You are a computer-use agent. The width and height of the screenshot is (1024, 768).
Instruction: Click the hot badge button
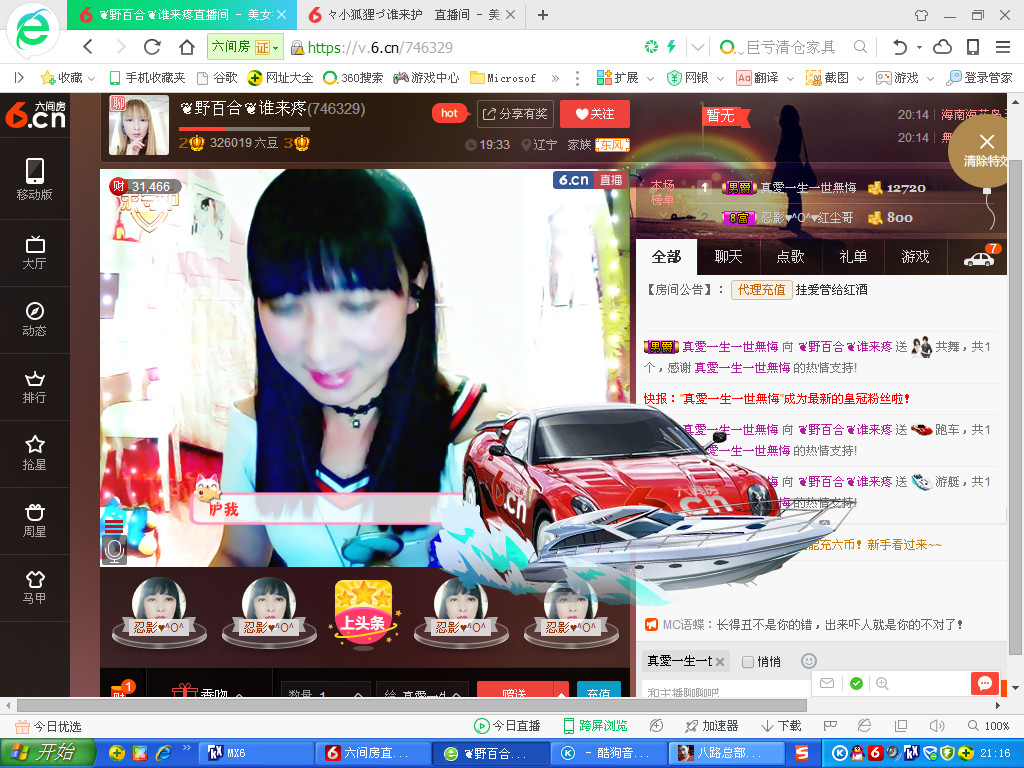450,113
